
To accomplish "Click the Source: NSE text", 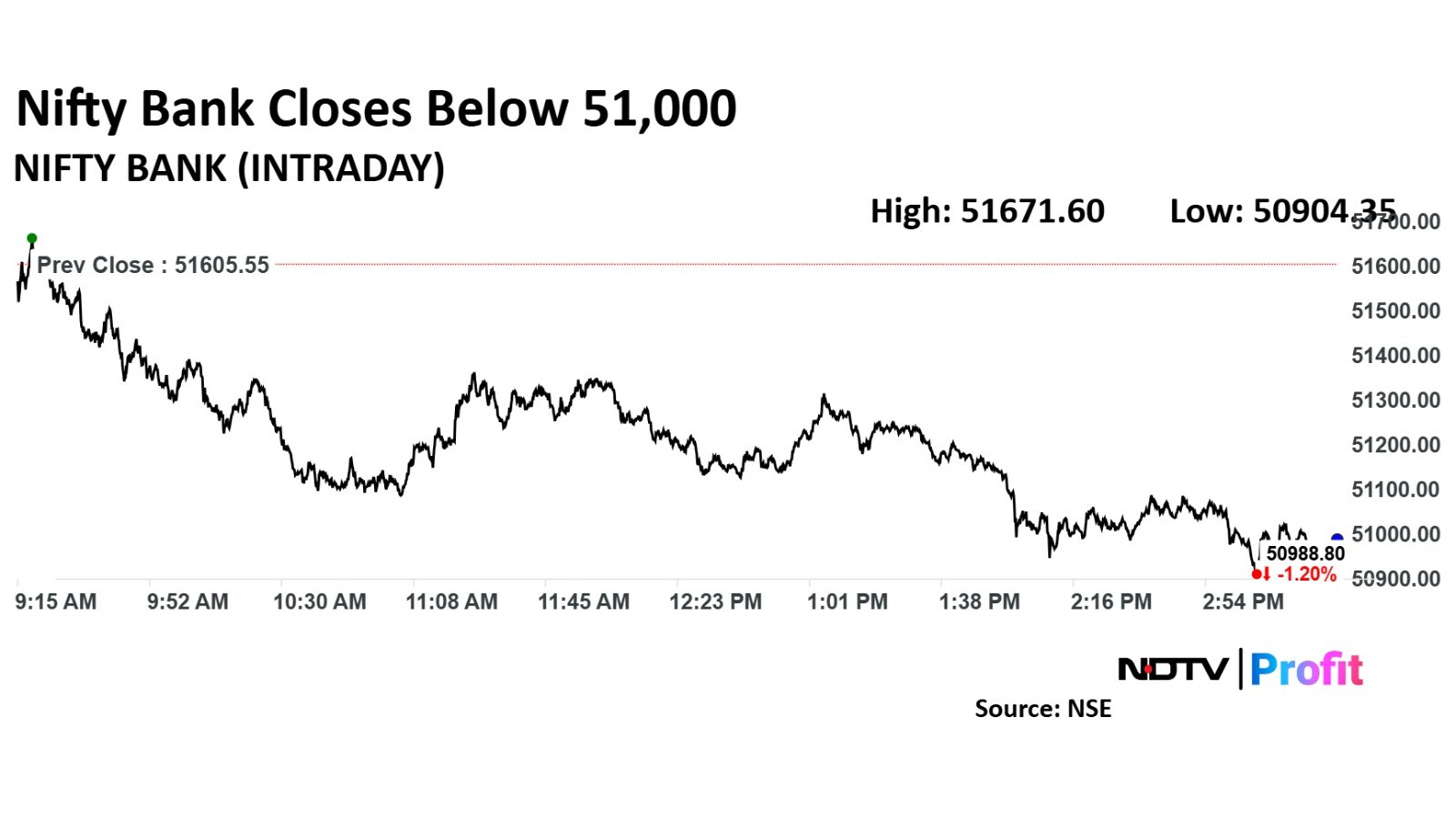I will pos(1043,709).
